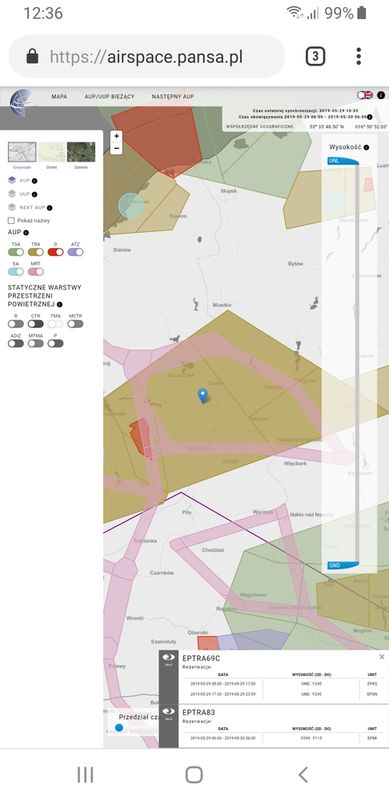
Task: Click eye icon on EPTRA69C card
Action: 169,658
